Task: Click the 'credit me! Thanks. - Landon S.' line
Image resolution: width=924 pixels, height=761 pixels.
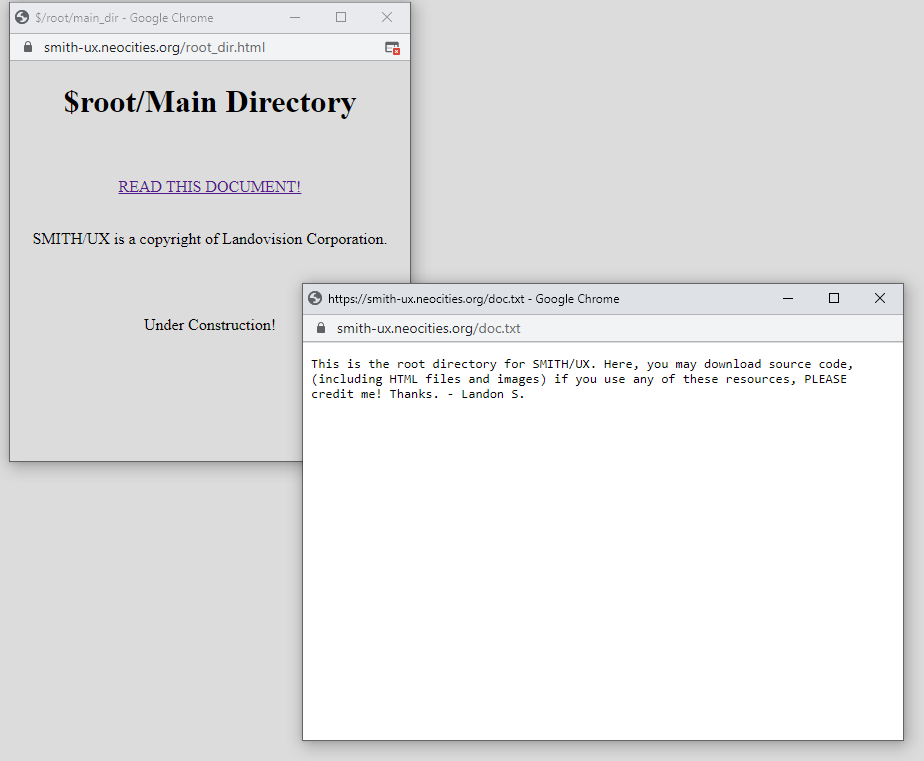Action: [418, 394]
